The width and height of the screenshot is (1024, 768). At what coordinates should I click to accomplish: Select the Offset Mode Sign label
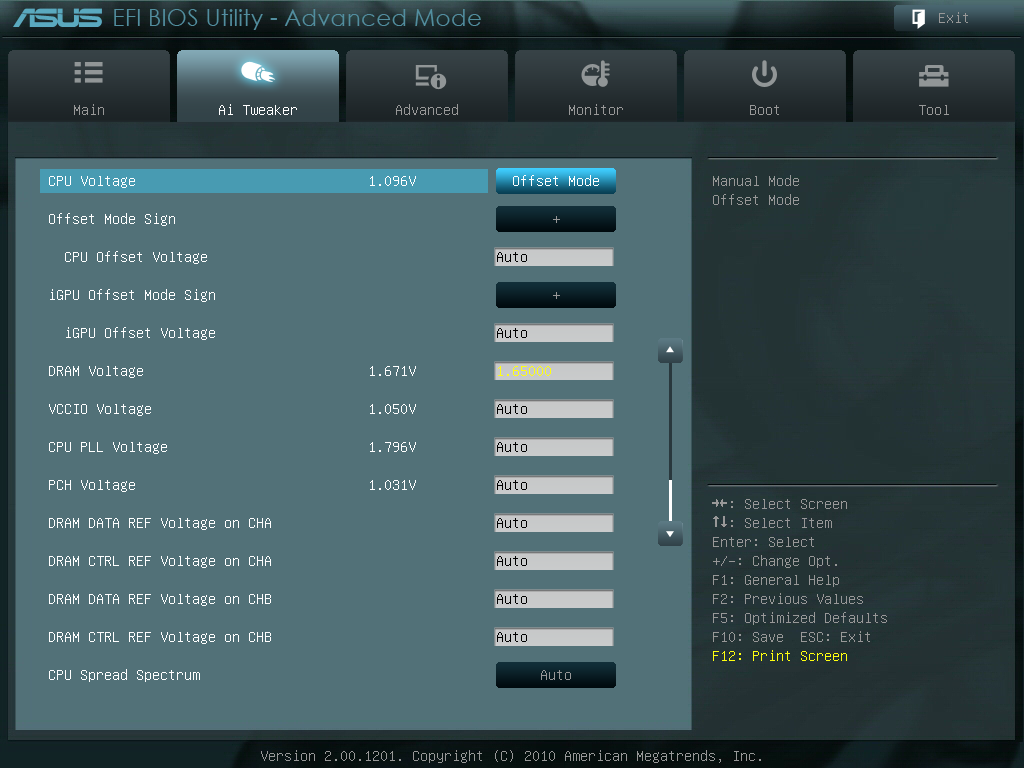(112, 219)
